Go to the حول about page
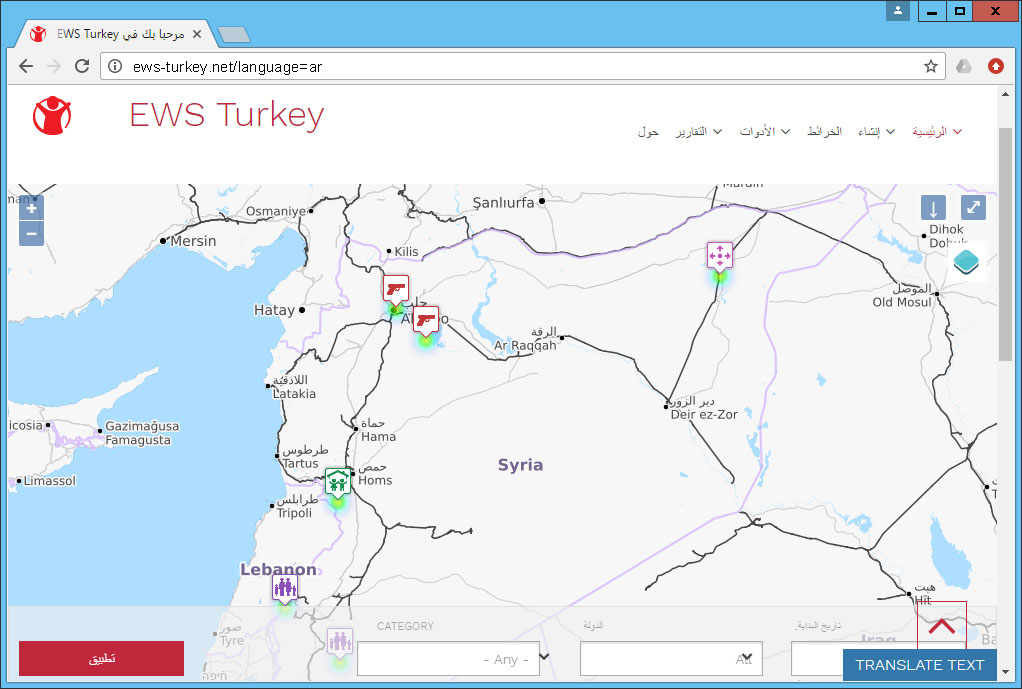This screenshot has height=689, width=1022. [x=648, y=132]
